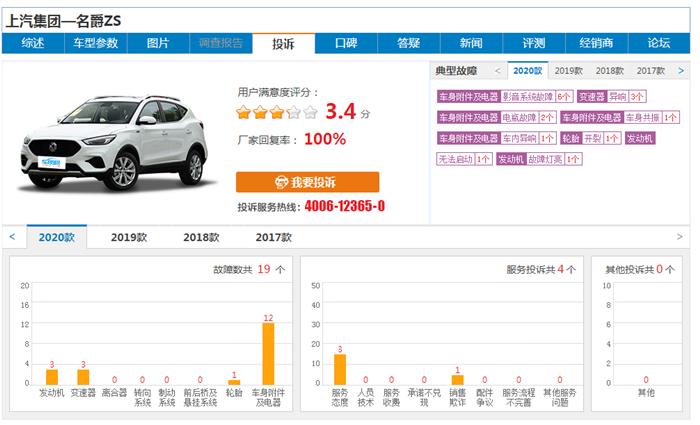Click the 发动机 bar in fault chart
The width and height of the screenshot is (700, 425).
click(52, 377)
